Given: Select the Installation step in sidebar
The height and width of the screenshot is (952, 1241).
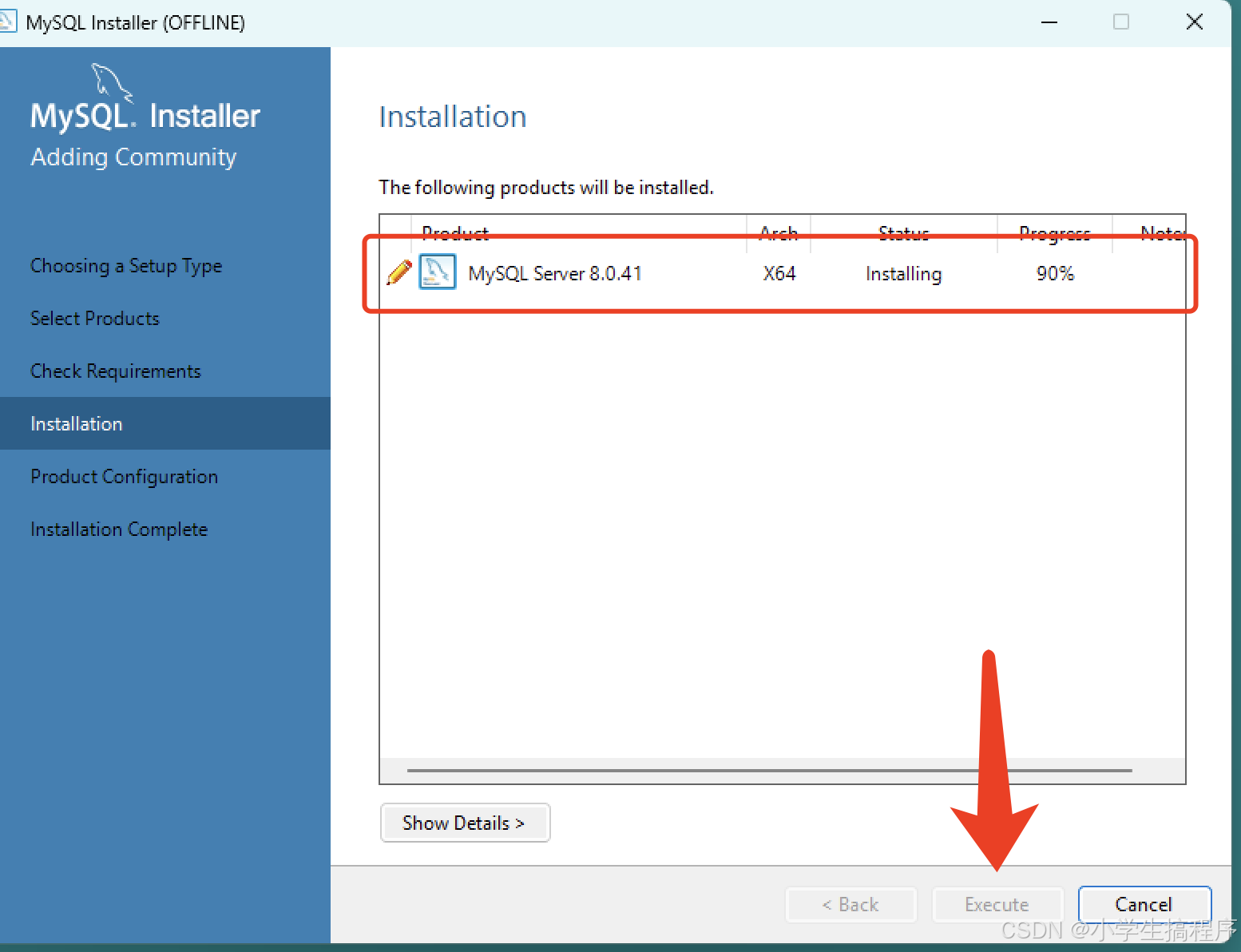Looking at the screenshot, I should pyautogui.click(x=77, y=424).
